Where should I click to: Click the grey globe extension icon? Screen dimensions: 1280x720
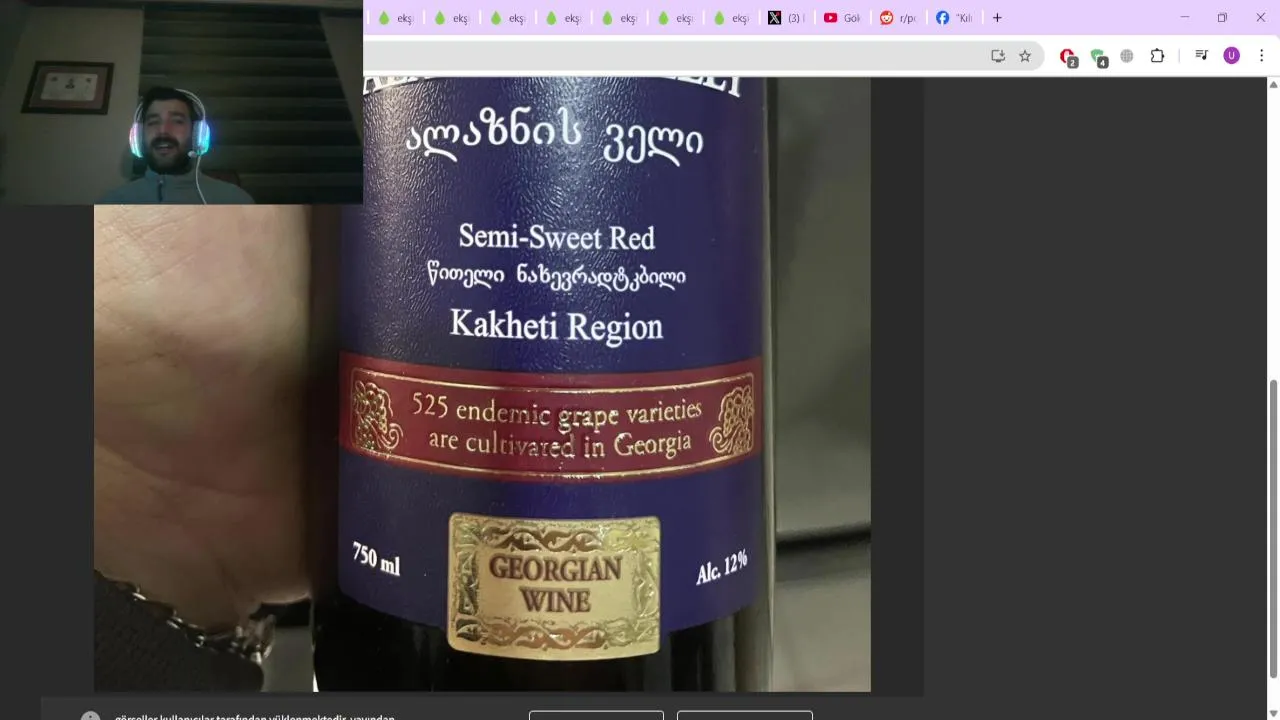[1127, 56]
